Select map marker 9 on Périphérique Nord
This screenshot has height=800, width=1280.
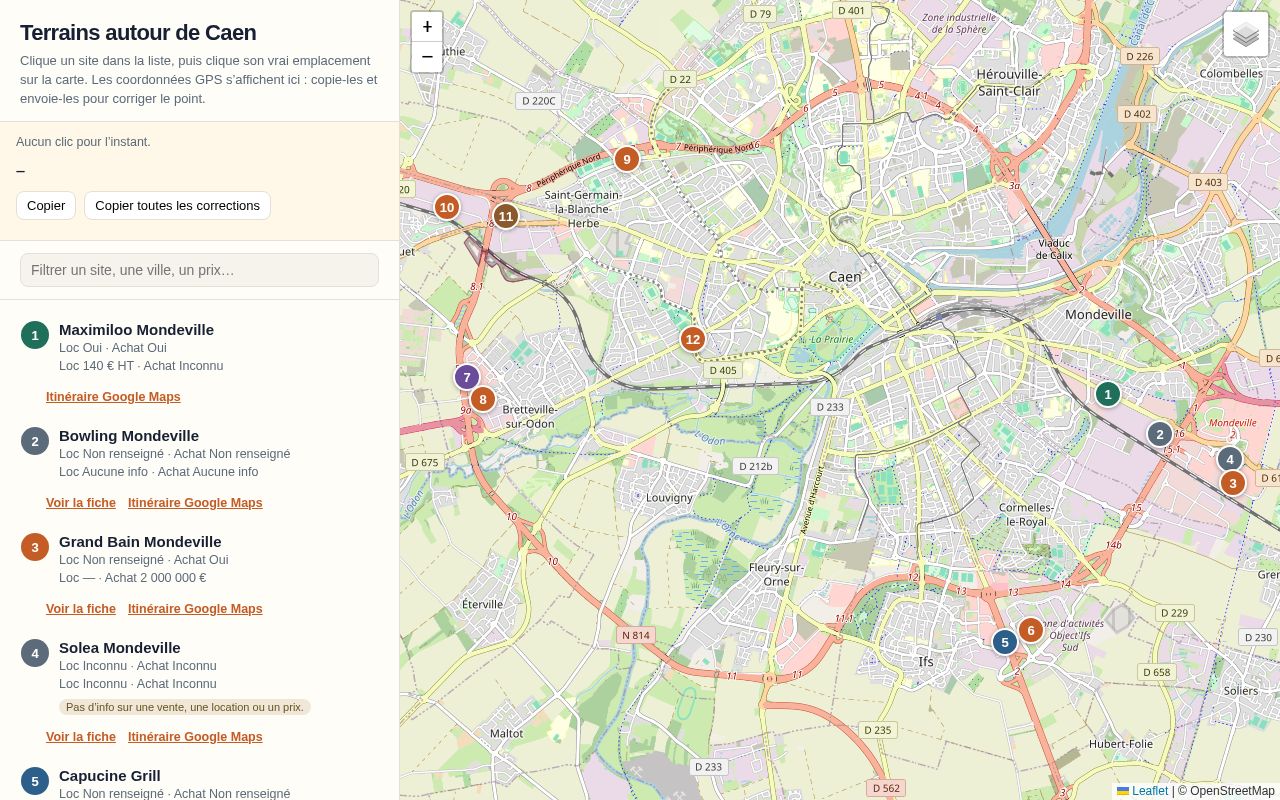[626, 158]
